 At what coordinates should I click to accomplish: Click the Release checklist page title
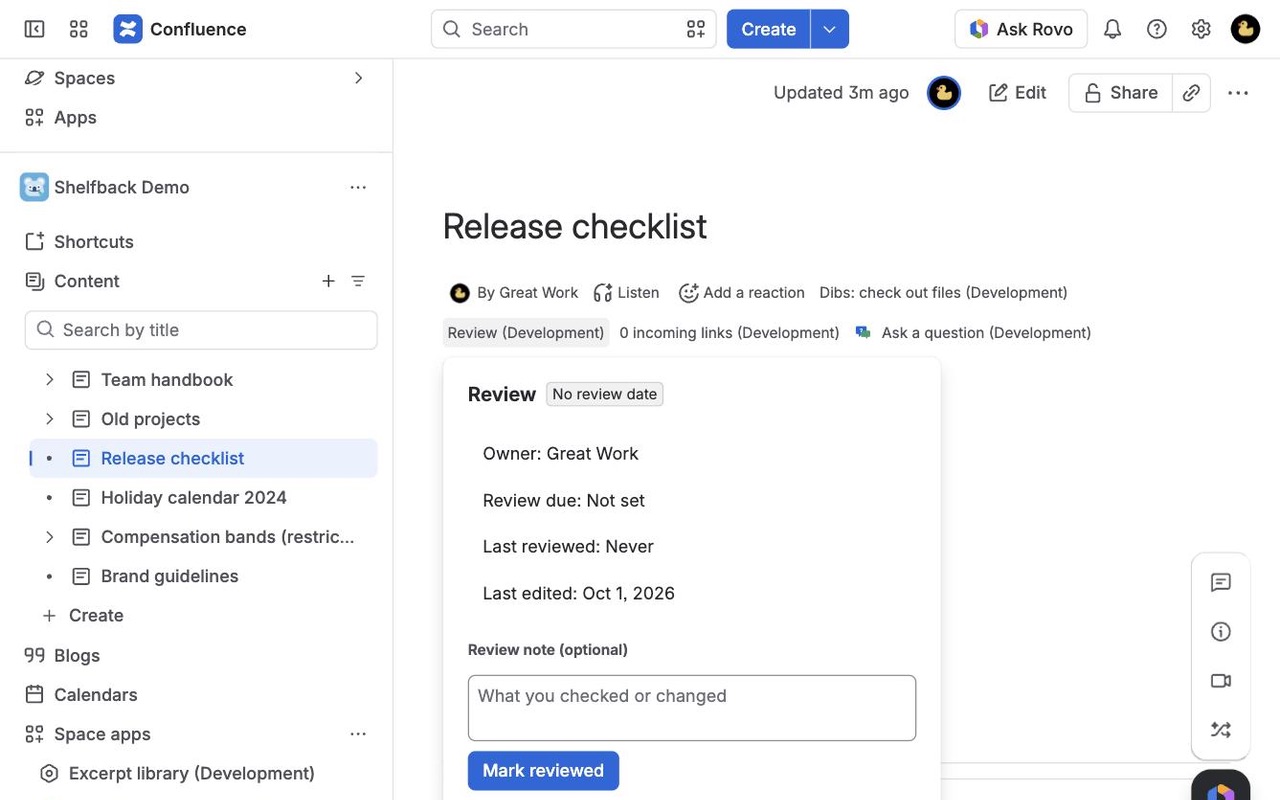coord(575,227)
